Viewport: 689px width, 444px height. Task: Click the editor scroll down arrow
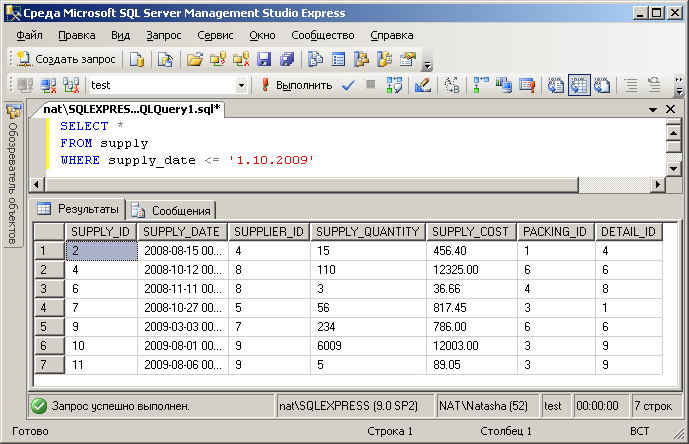(x=674, y=169)
